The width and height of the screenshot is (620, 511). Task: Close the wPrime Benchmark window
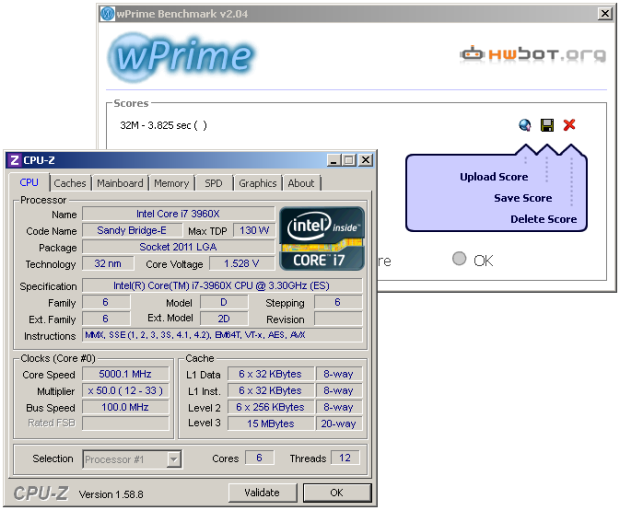point(605,14)
